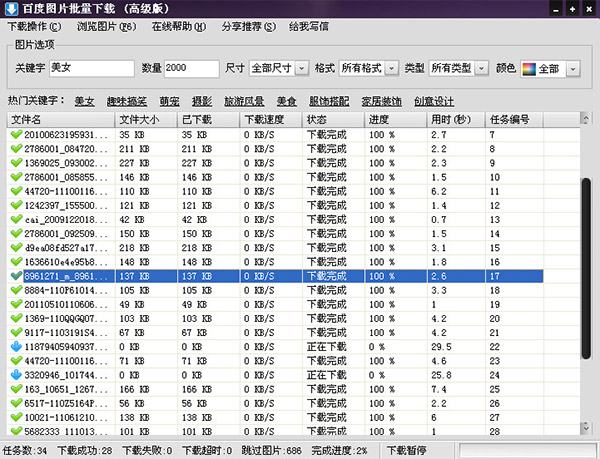Click green checkmark icon of task 14 row

pyautogui.click(x=16, y=233)
